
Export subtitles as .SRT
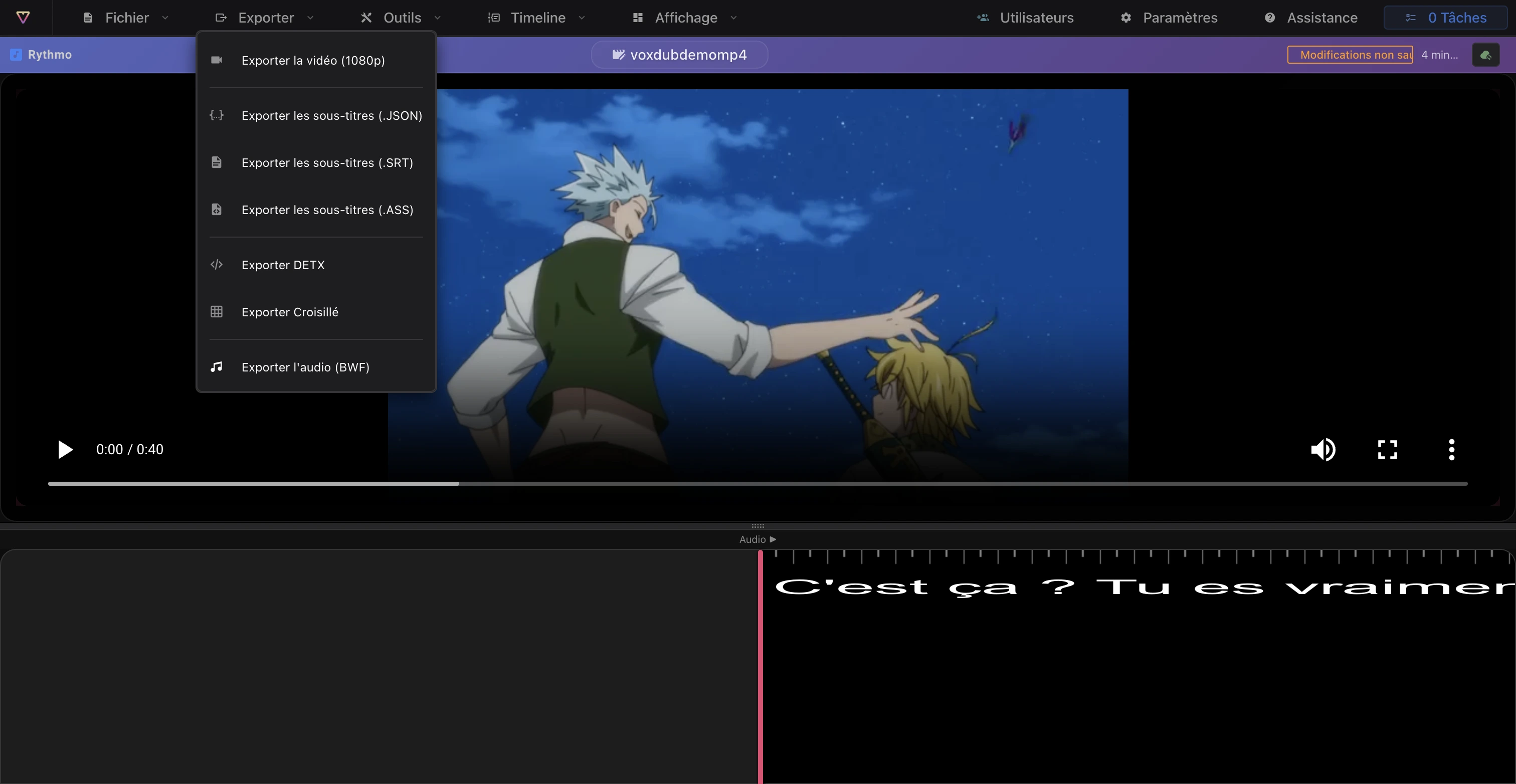(x=316, y=162)
